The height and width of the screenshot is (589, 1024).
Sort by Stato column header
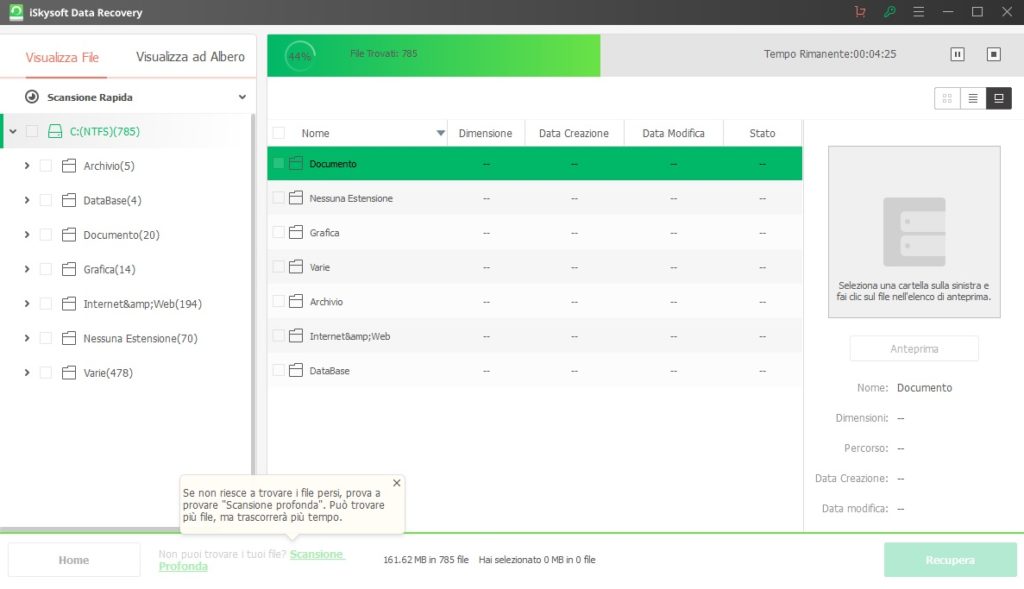(762, 133)
